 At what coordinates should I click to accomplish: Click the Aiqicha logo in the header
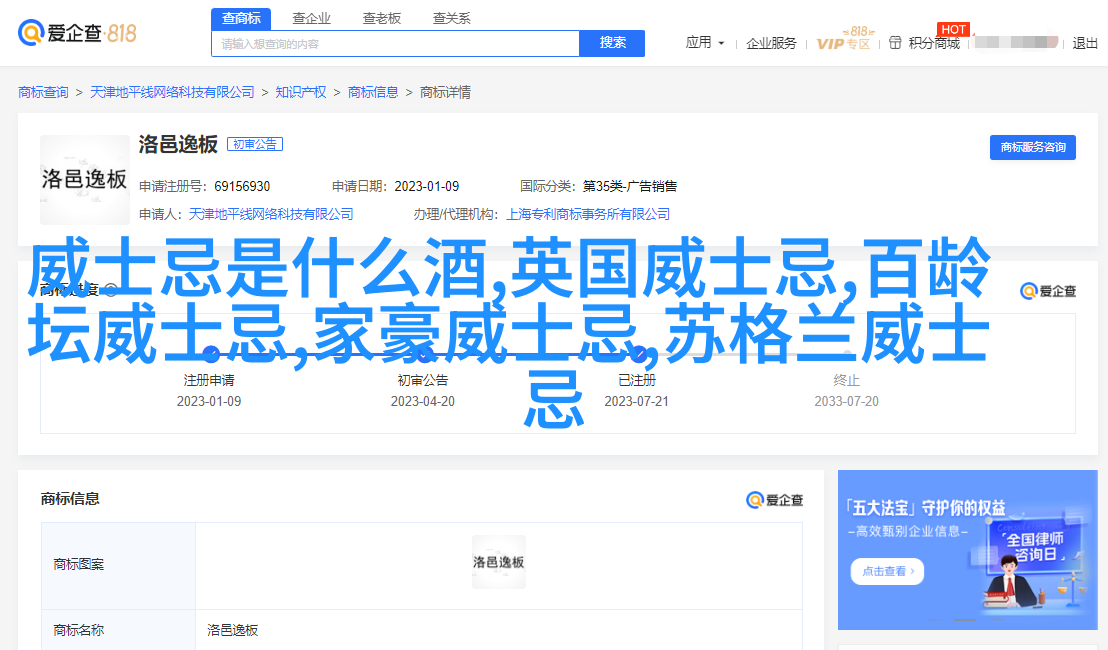[x=77, y=32]
